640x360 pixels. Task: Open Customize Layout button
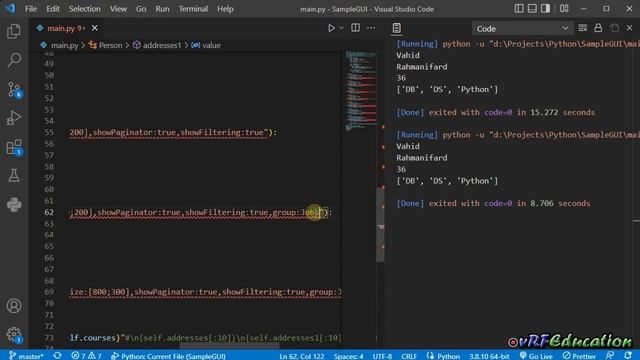(x=564, y=9)
